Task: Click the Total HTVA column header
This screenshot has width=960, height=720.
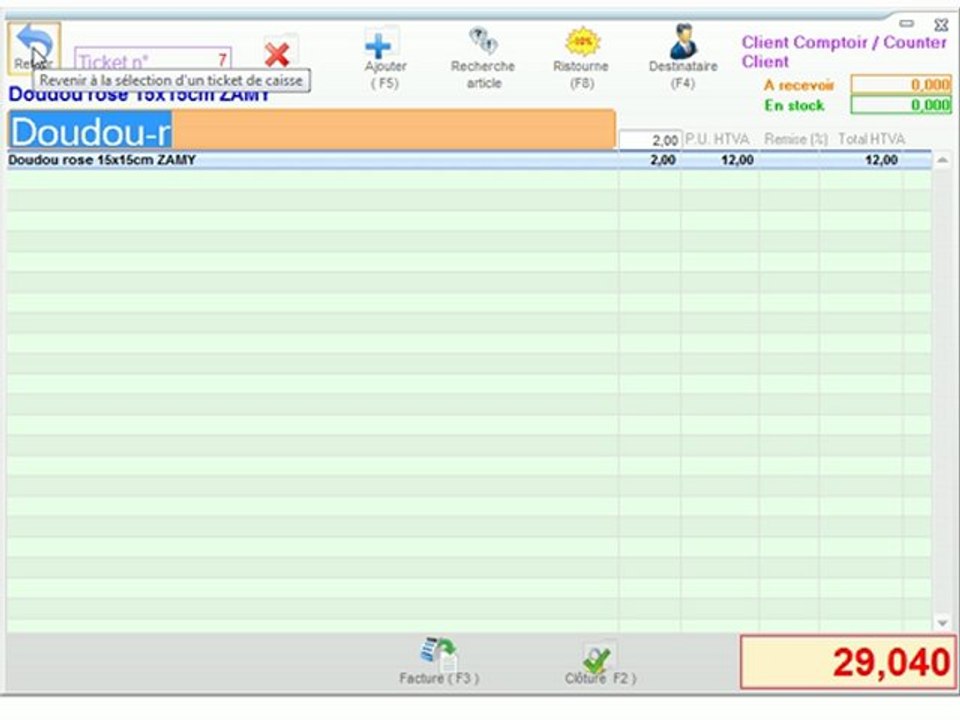Action: [x=871, y=140]
